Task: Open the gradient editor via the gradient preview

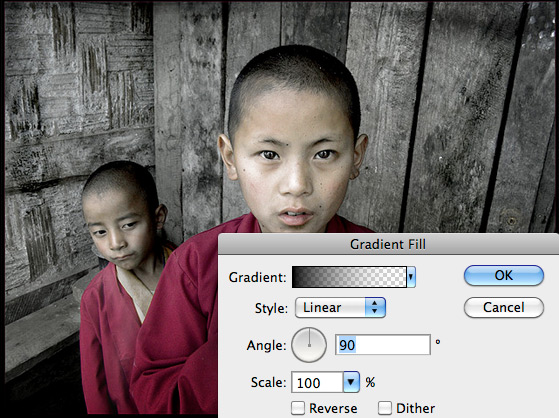Action: coord(349,277)
